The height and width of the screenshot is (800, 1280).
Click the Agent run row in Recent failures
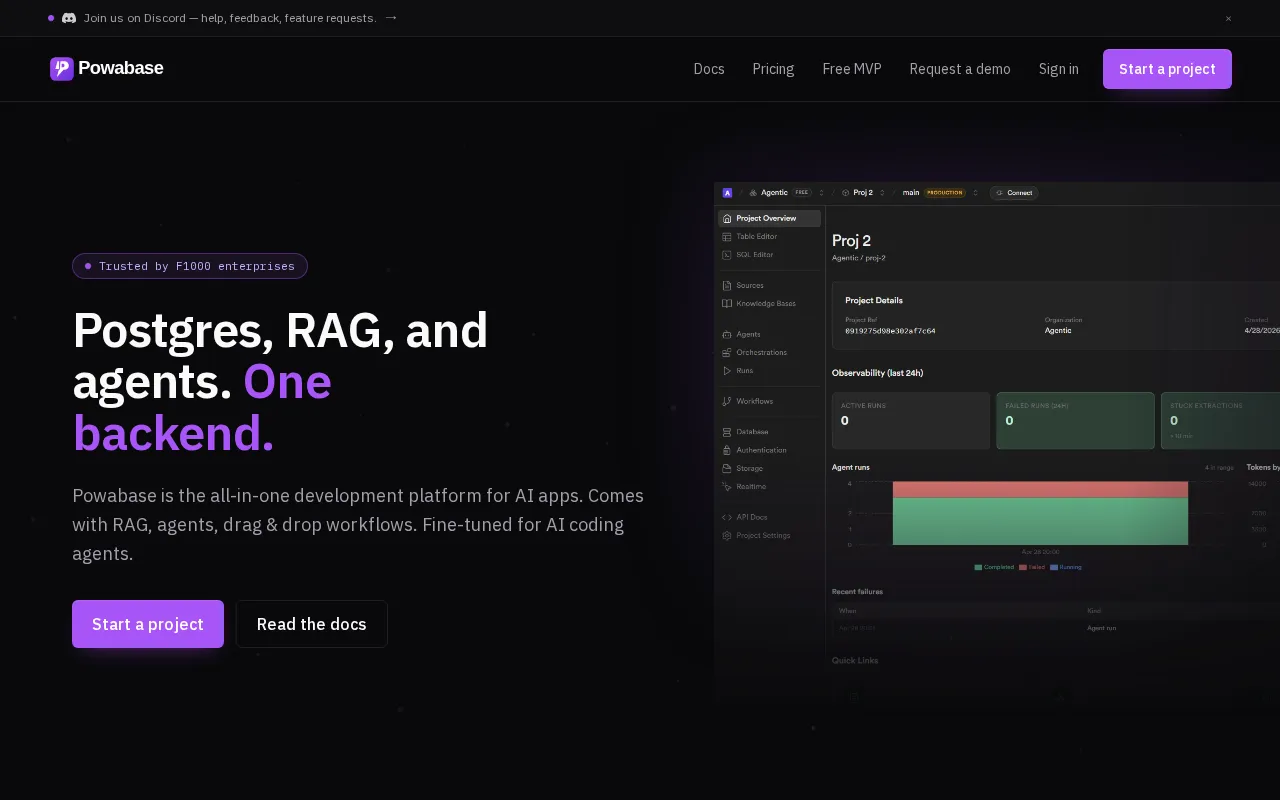[x=1056, y=628]
